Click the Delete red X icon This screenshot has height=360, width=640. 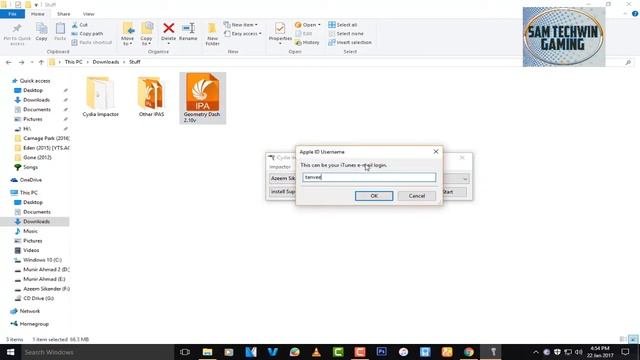(169, 28)
